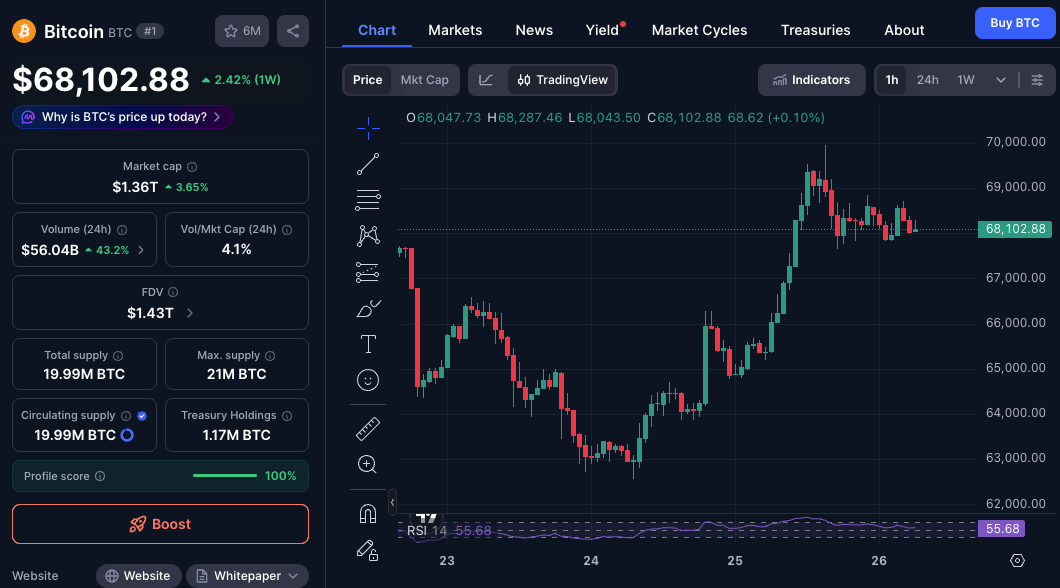Select the ruler measure tool

(x=368, y=428)
